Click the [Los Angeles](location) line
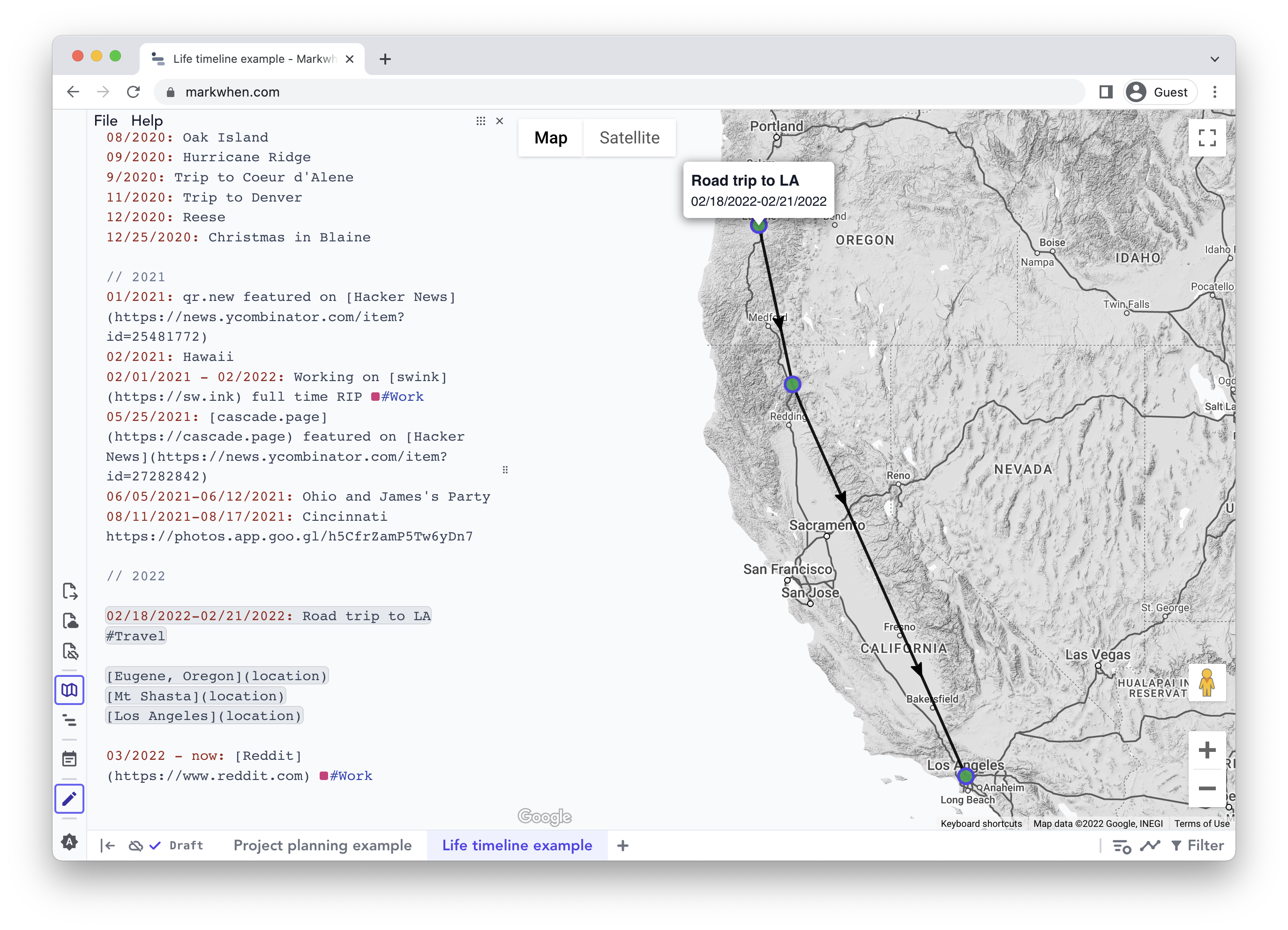1288x930 pixels. click(204, 716)
